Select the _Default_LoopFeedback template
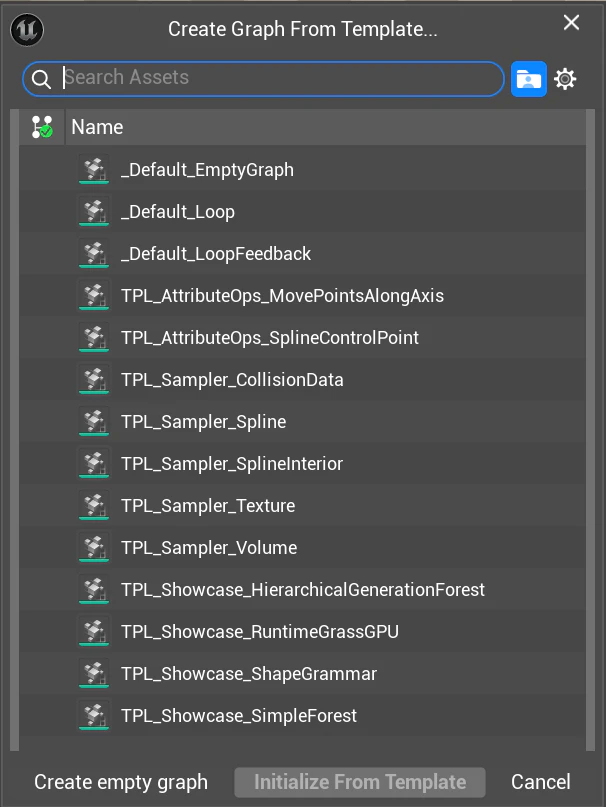This screenshot has width=606, height=807. point(302,254)
